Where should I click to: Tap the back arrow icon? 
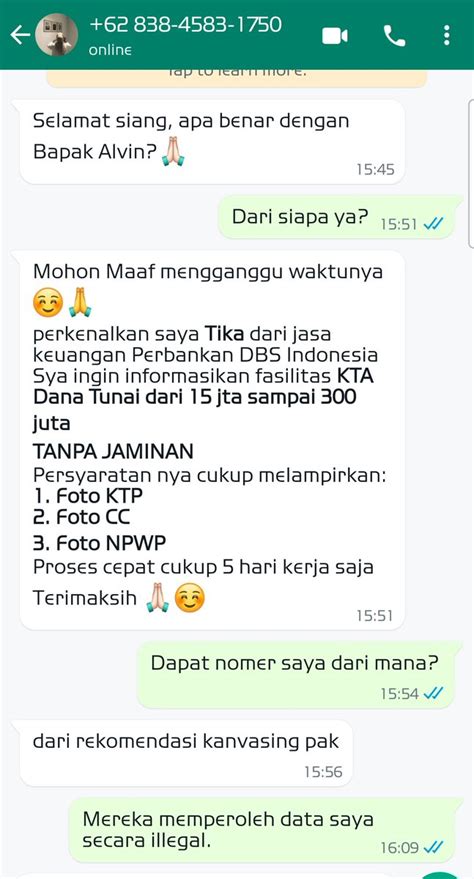(20, 35)
